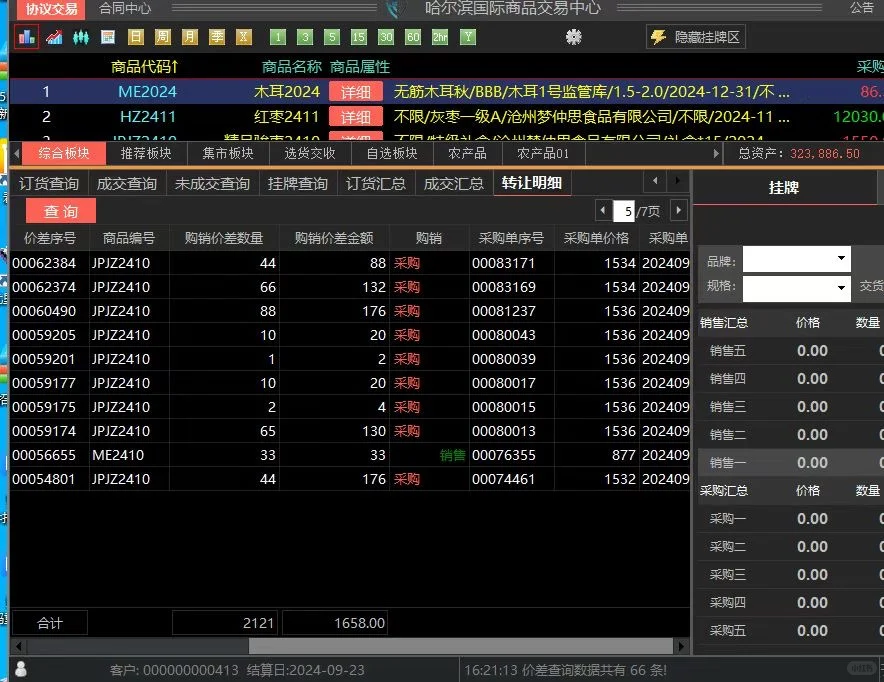Image resolution: width=884 pixels, height=682 pixels.
Task: Select 选货交收 tab
Action: 310,153
